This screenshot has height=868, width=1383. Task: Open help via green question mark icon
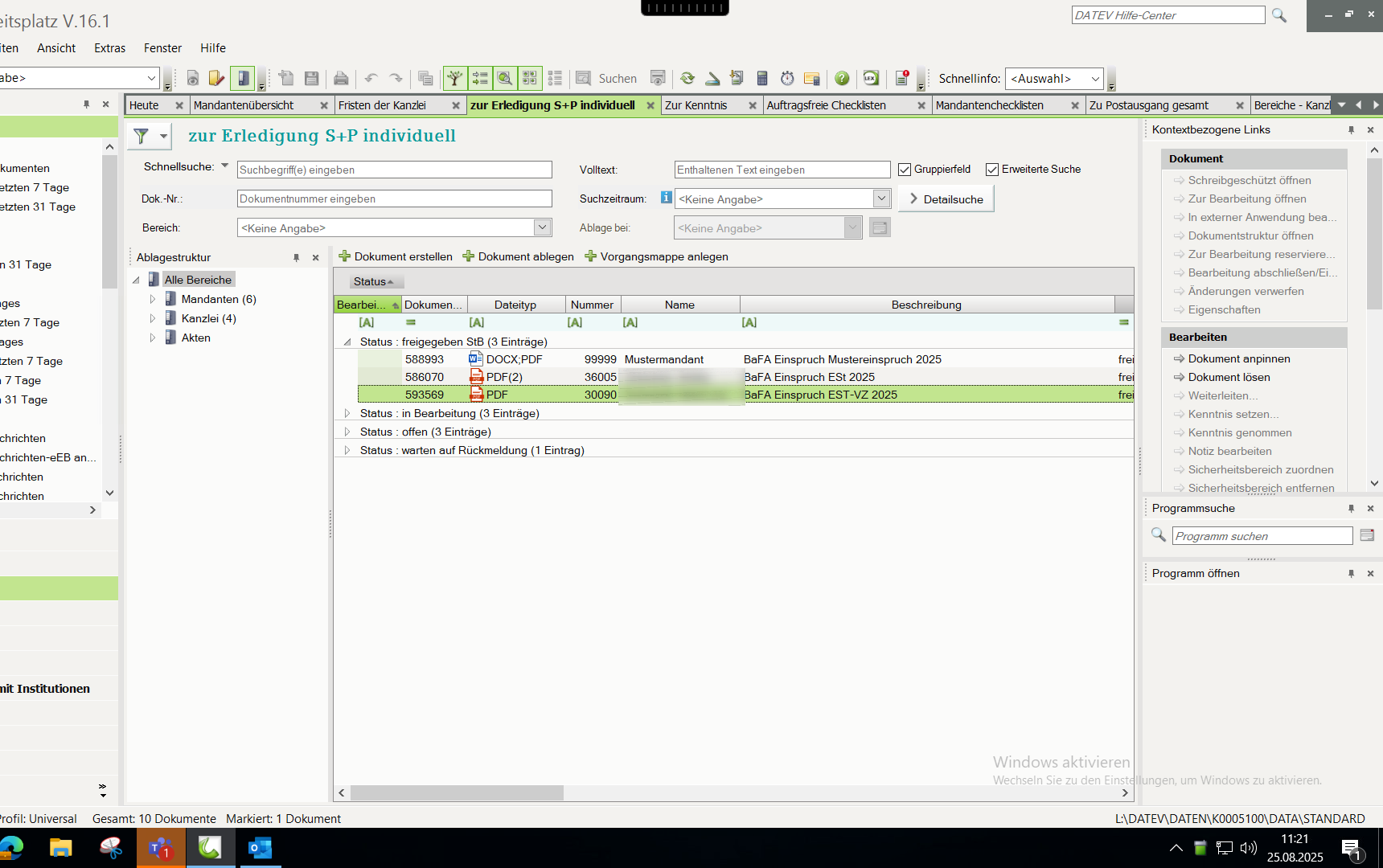[x=842, y=78]
